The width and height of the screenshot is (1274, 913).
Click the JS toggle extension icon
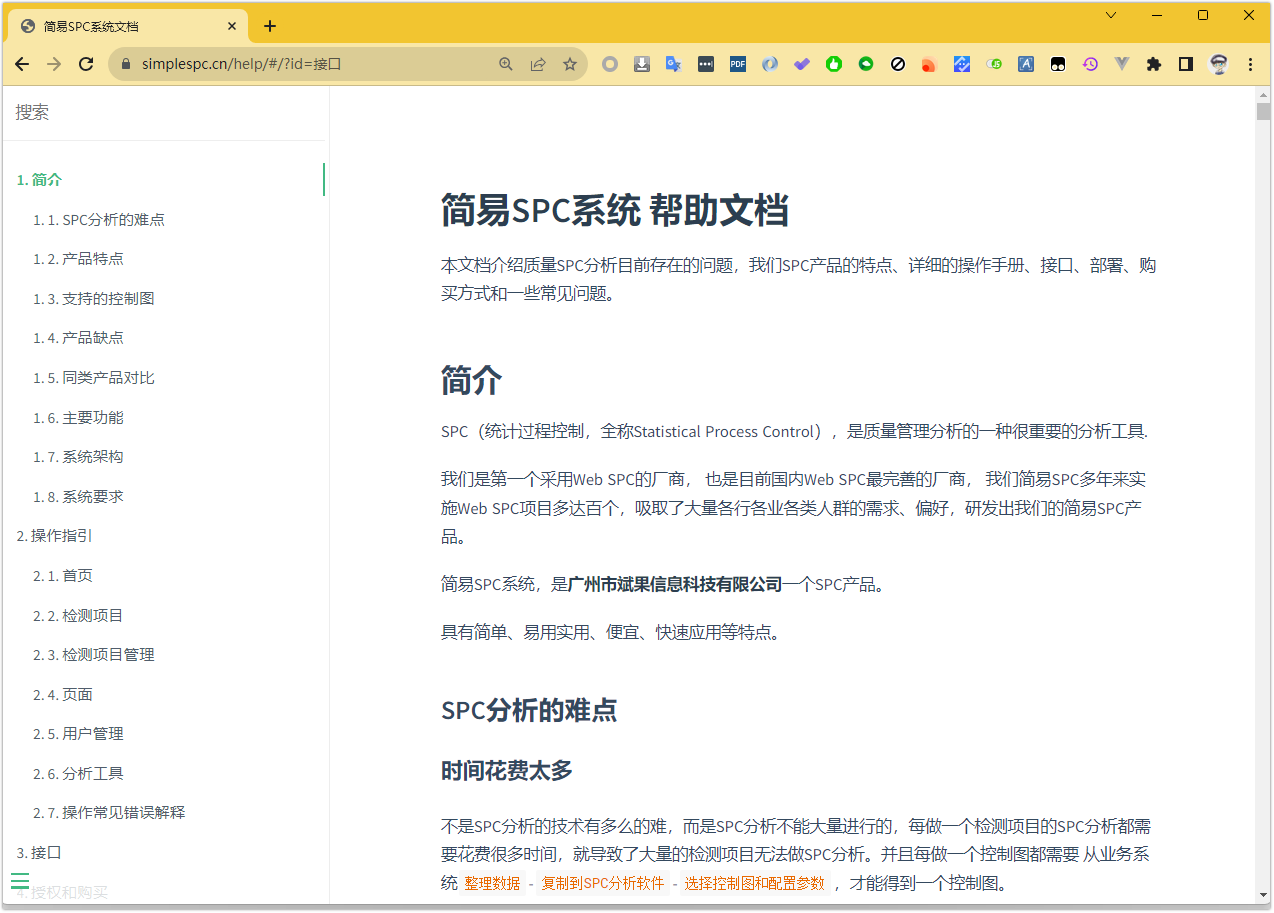point(994,64)
